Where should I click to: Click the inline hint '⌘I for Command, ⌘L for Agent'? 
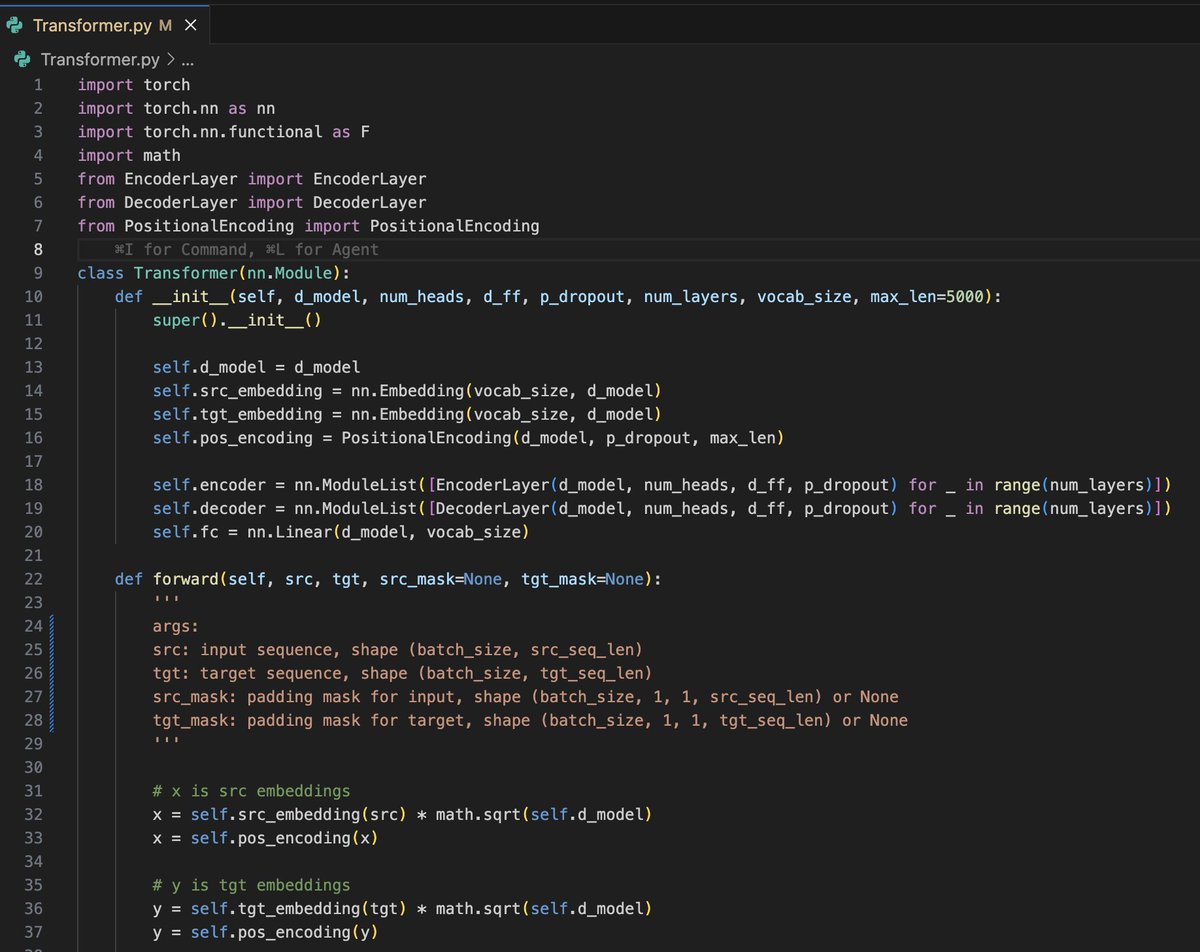[247, 249]
